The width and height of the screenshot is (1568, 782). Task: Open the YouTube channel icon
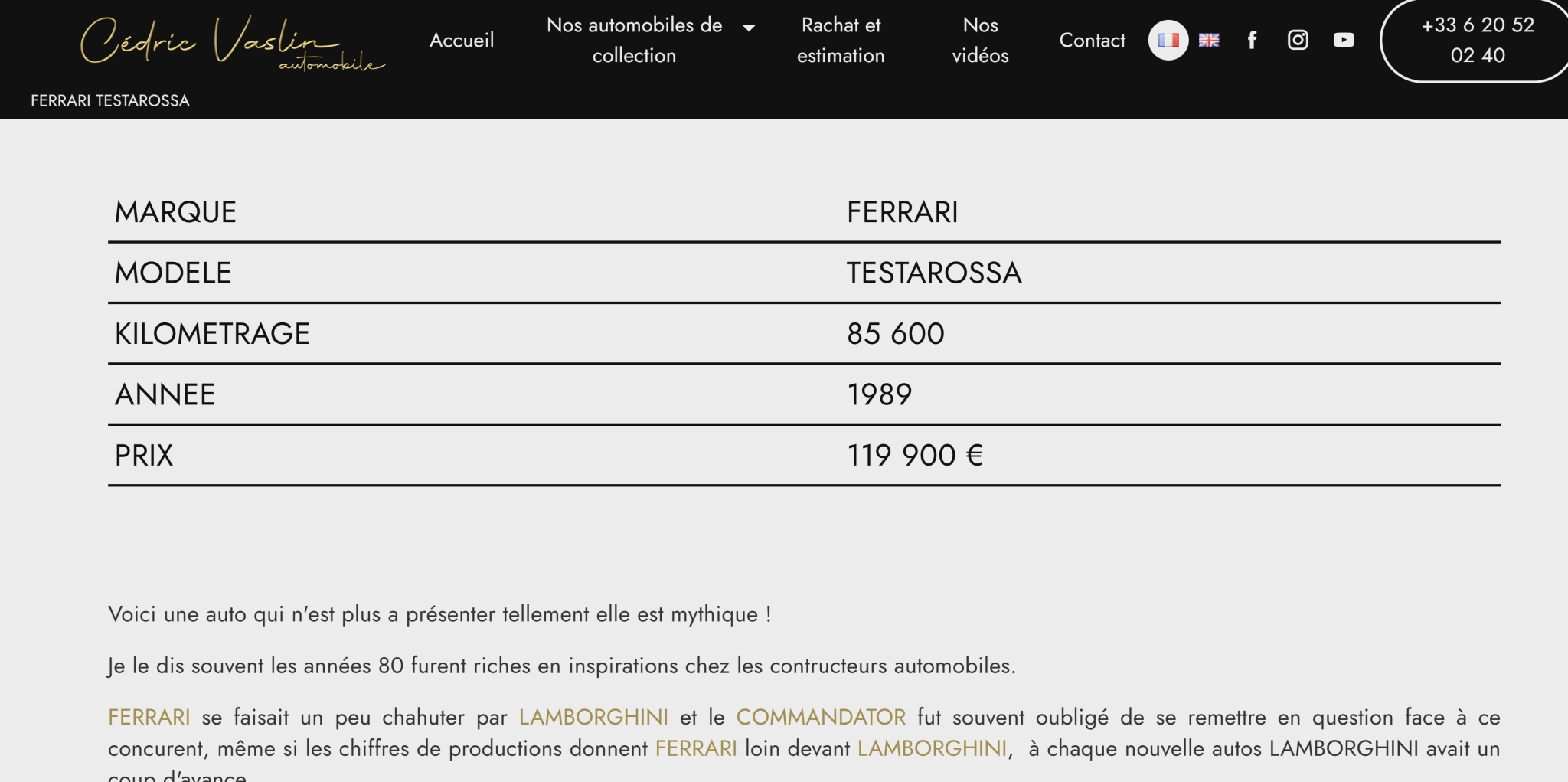click(x=1344, y=40)
